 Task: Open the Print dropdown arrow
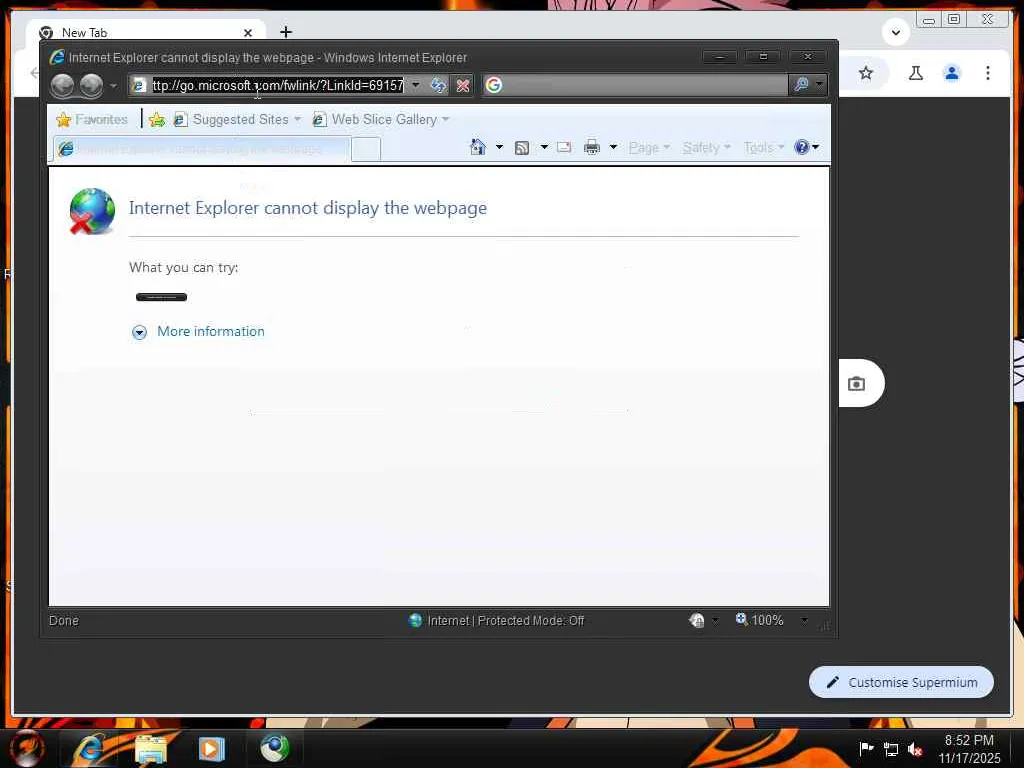tap(613, 148)
